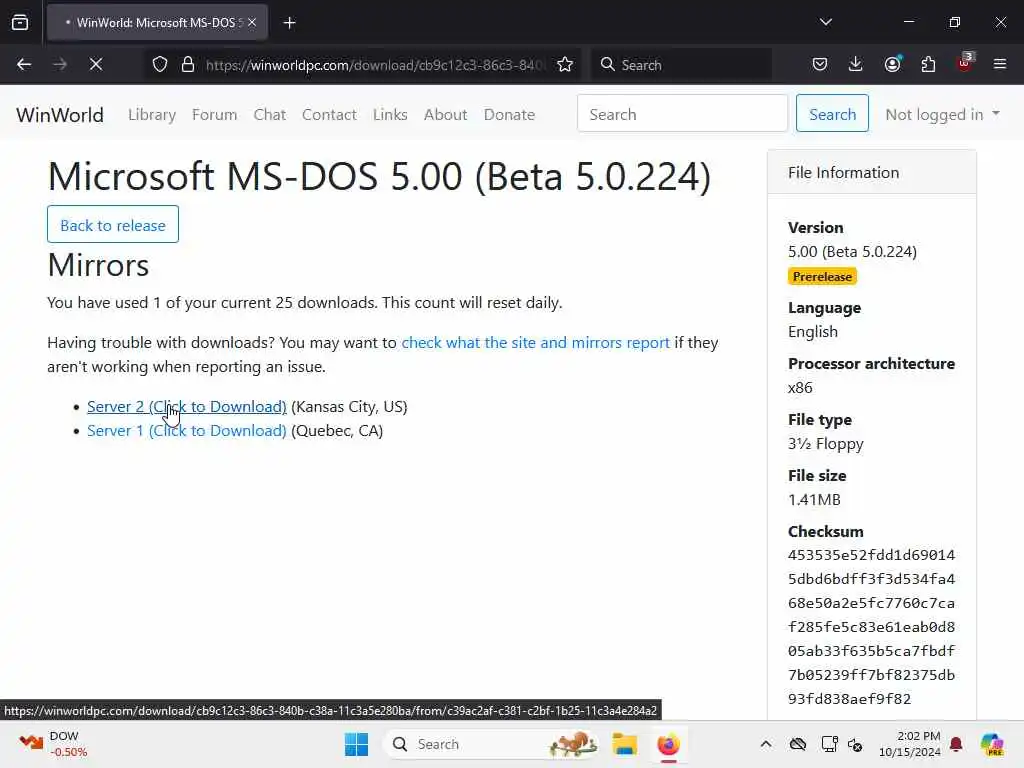Viewport: 1024px width, 768px height.
Task: Launch Copilot preview from taskbar
Action: point(992,744)
